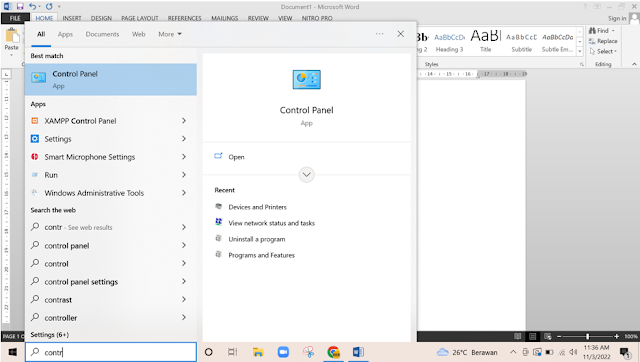Open the notification center icon
The height and width of the screenshot is (362, 640).
[624, 352]
